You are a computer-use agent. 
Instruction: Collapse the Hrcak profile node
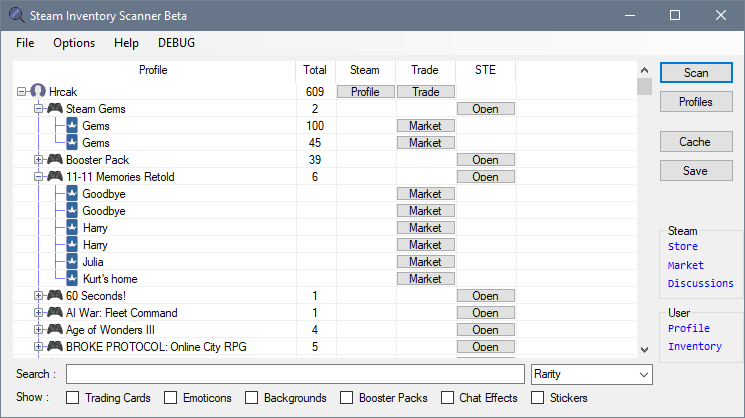21,91
